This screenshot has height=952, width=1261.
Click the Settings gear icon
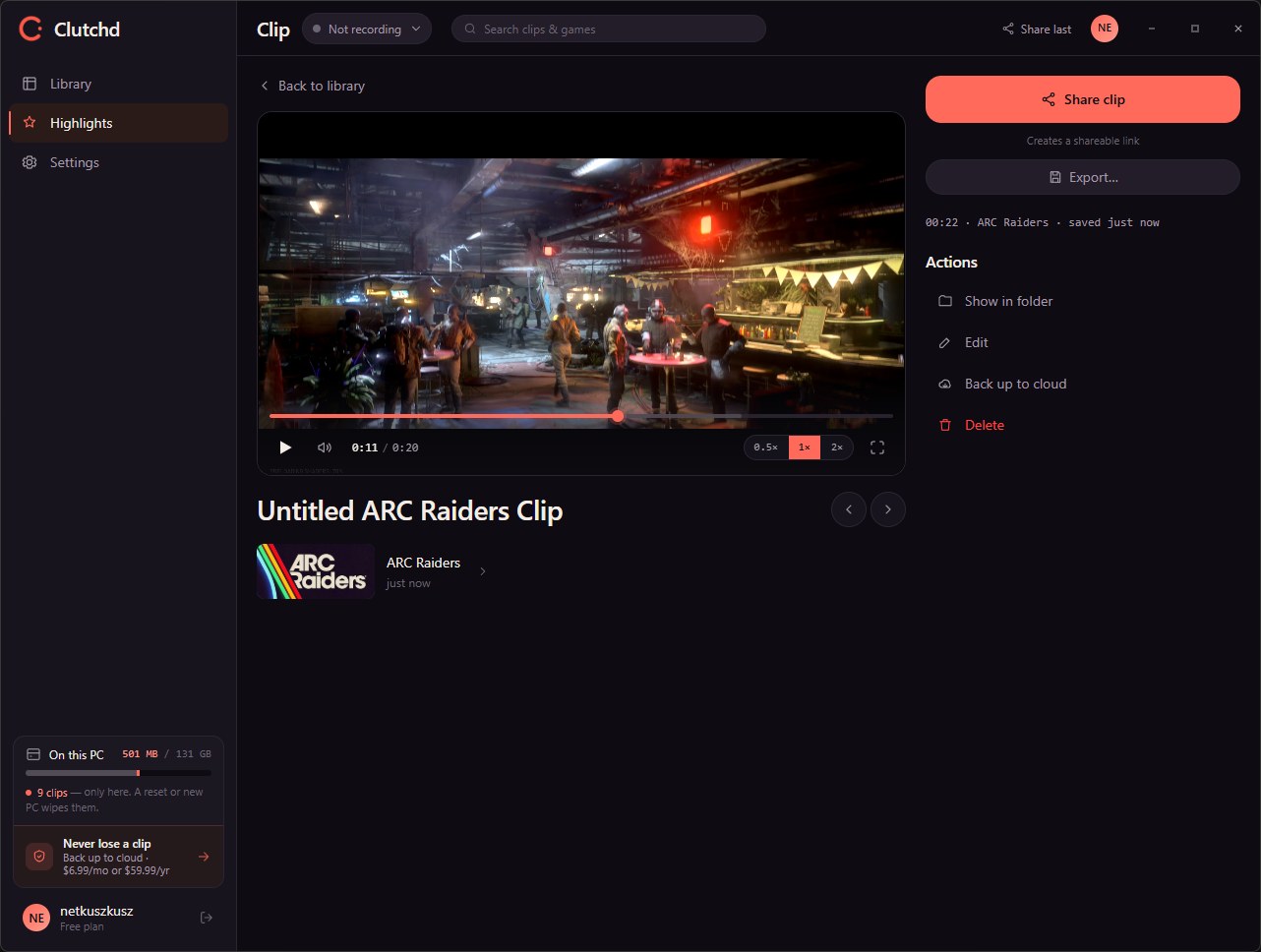[30, 162]
